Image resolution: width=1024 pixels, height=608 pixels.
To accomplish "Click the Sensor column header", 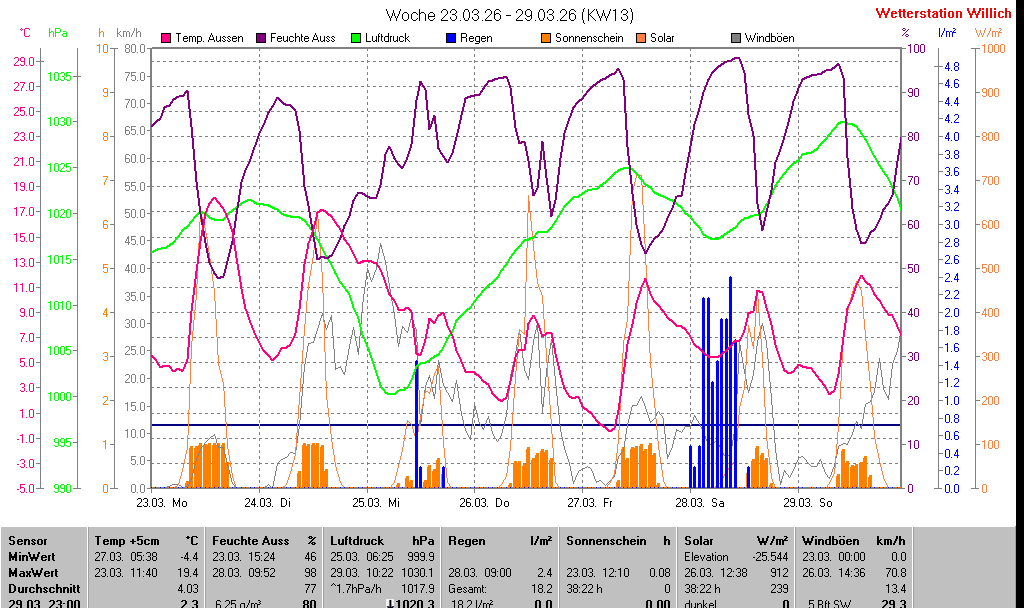I will pos(27,541).
